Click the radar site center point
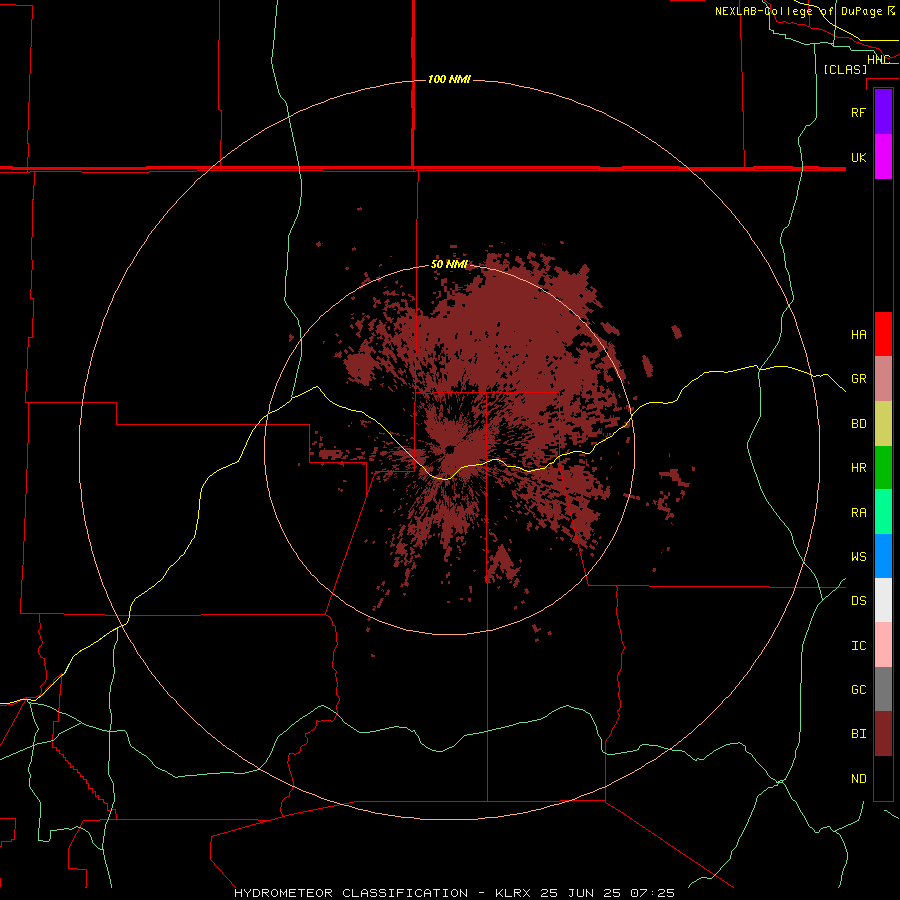This screenshot has width=900, height=900. [449, 449]
